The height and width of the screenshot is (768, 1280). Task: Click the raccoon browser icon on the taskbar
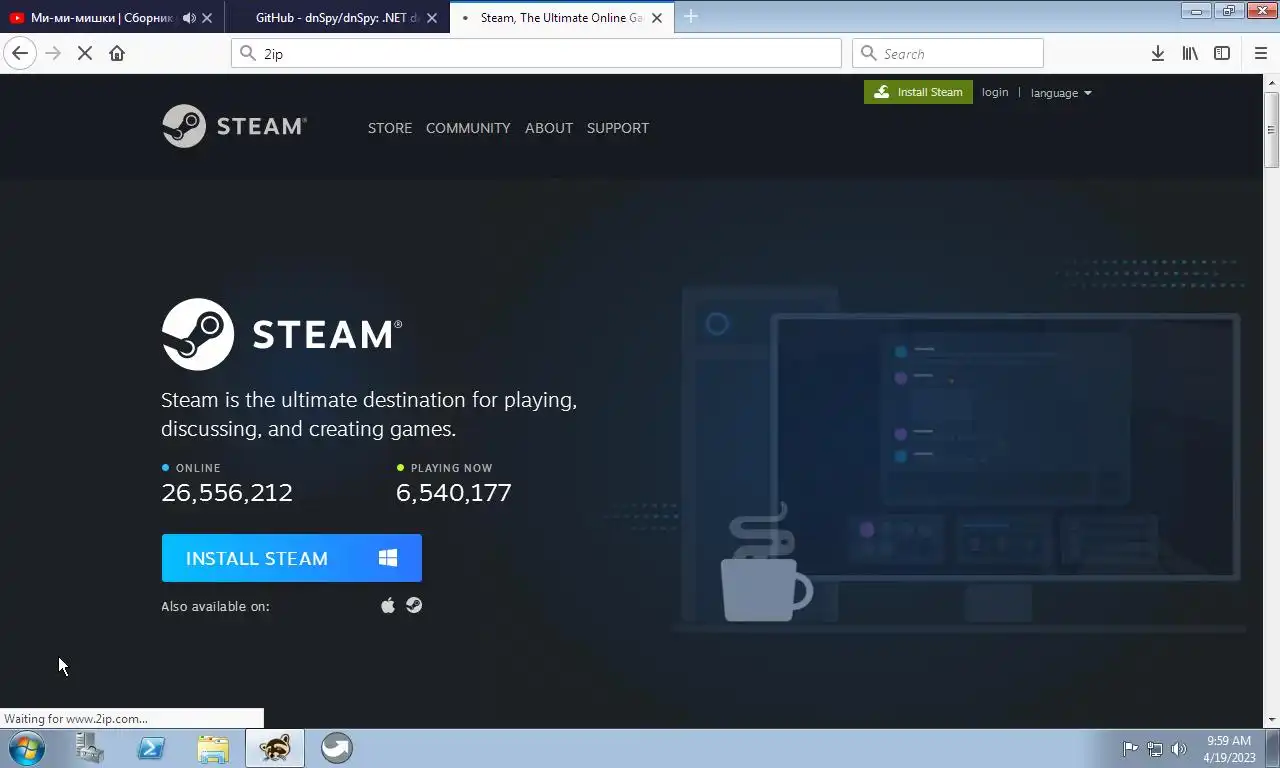[275, 748]
